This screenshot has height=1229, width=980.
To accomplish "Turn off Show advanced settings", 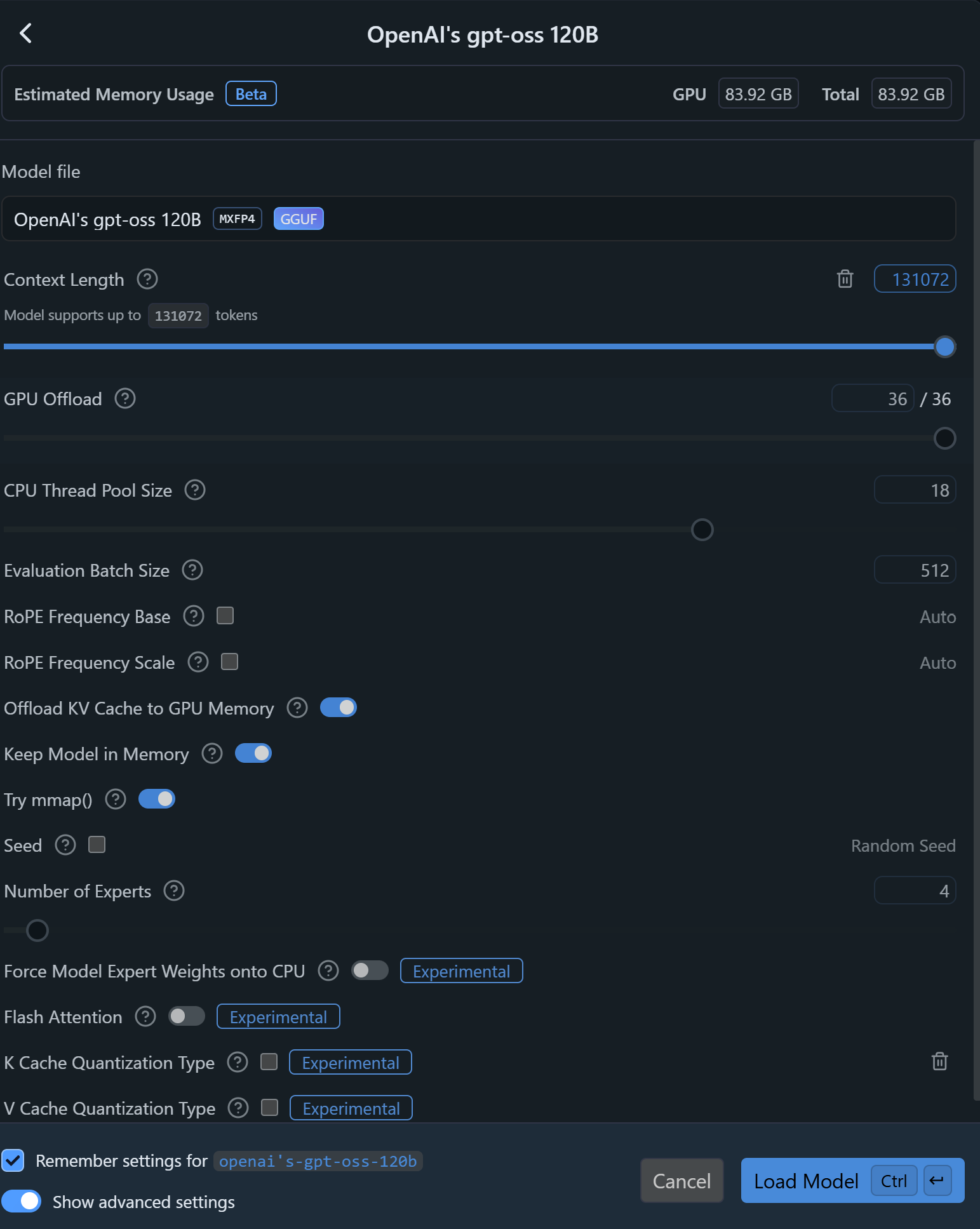I will click(22, 1201).
